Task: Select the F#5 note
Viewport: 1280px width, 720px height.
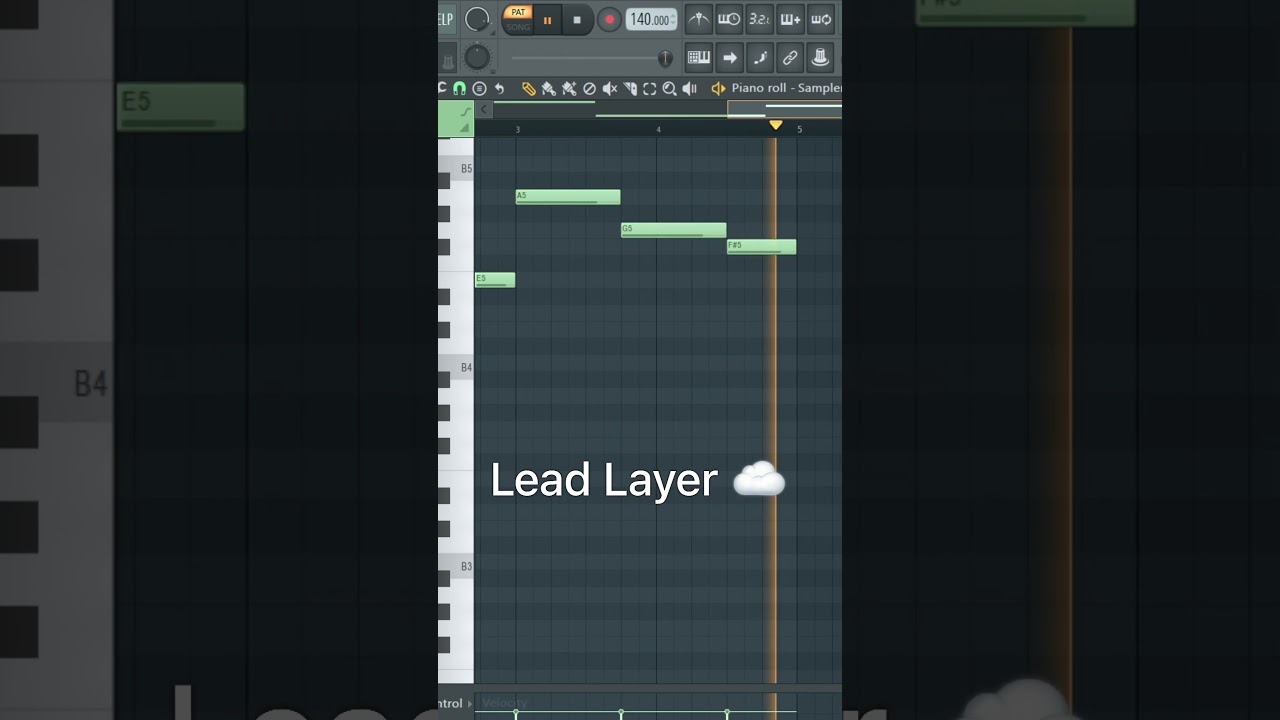Action: (x=762, y=247)
